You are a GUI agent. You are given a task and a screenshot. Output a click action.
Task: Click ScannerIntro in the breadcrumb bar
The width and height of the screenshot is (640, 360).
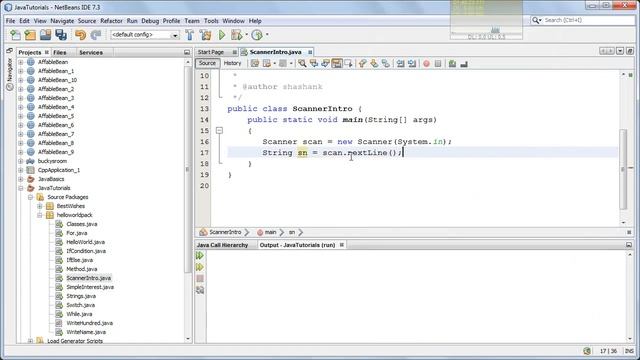coord(225,232)
